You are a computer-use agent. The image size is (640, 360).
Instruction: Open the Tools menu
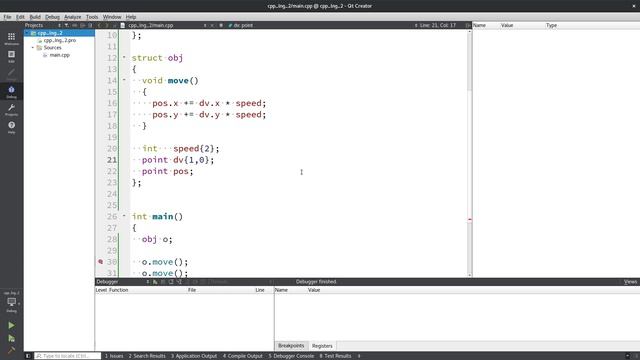click(x=92, y=17)
